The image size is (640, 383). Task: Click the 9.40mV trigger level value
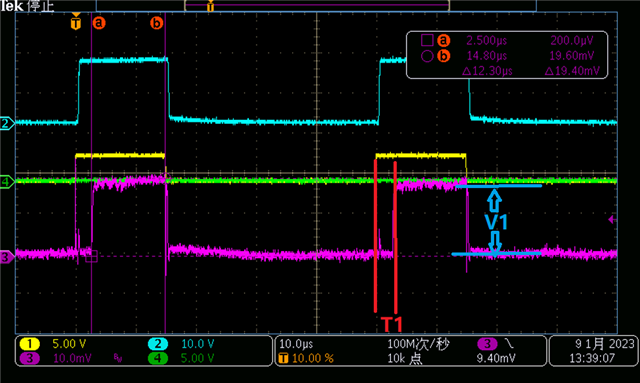(496, 359)
